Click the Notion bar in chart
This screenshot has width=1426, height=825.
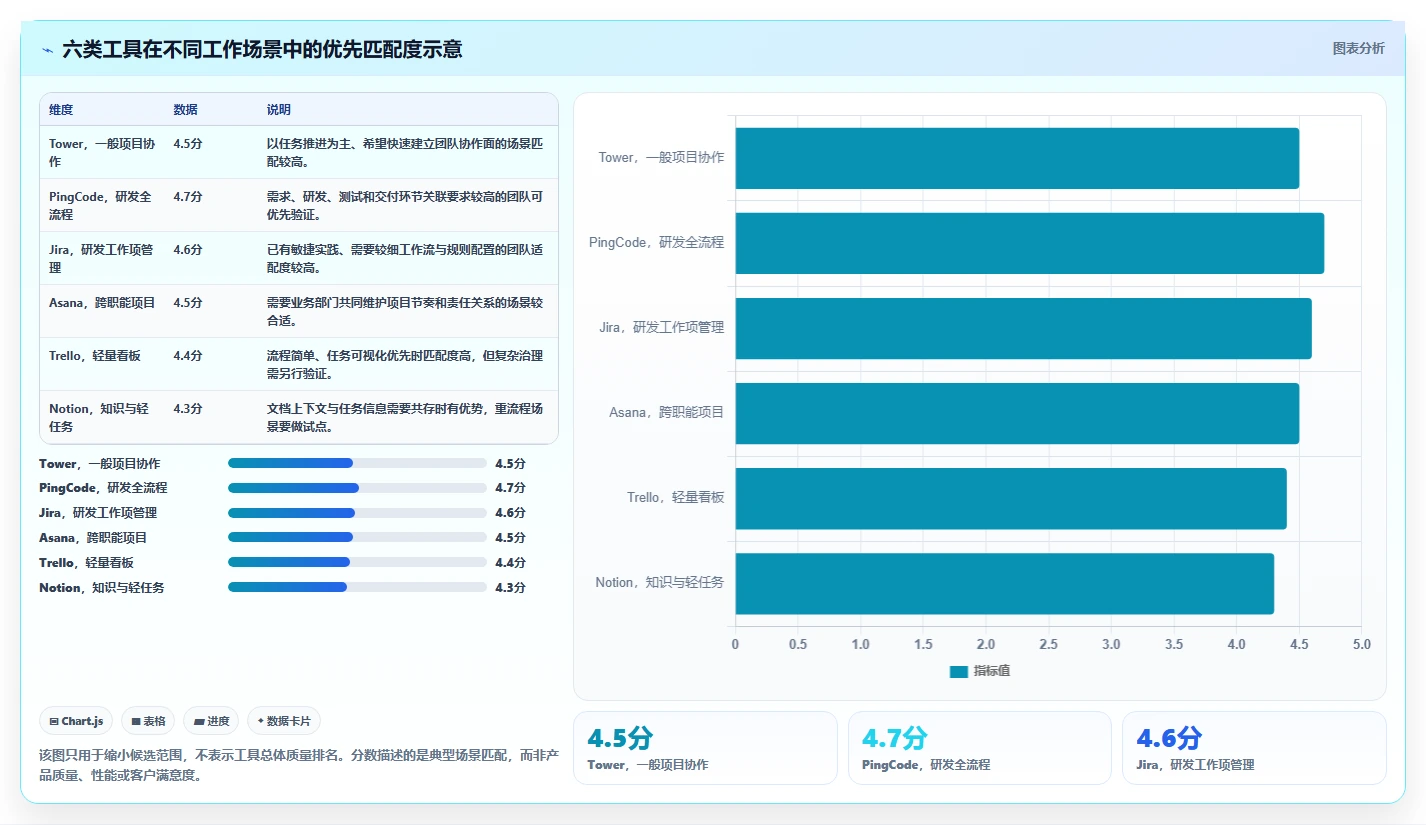tap(1005, 583)
